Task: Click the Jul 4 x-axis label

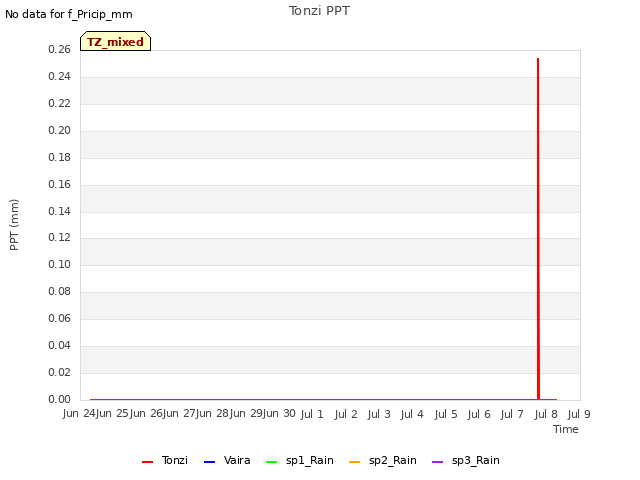Action: (412, 414)
